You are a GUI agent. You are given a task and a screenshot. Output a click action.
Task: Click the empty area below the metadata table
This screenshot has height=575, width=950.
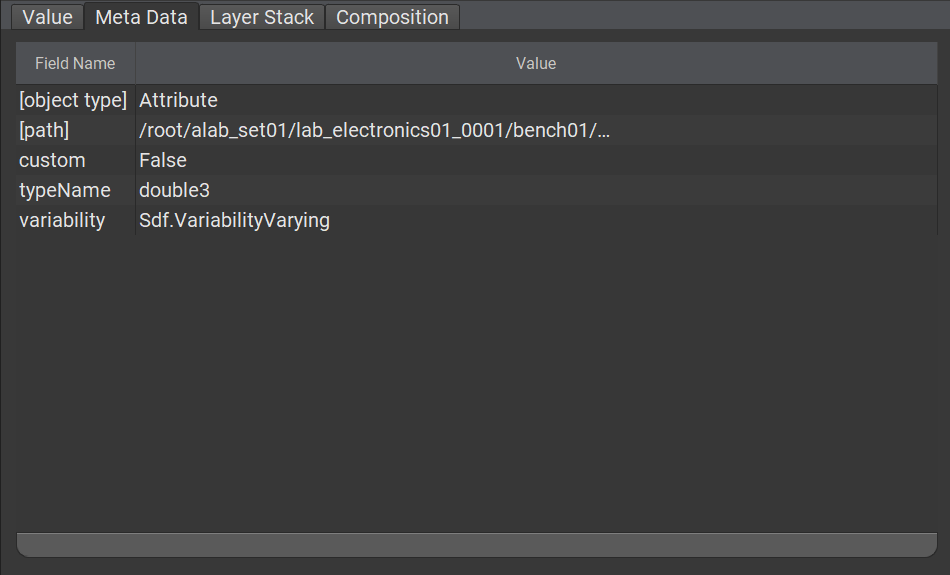point(477,383)
